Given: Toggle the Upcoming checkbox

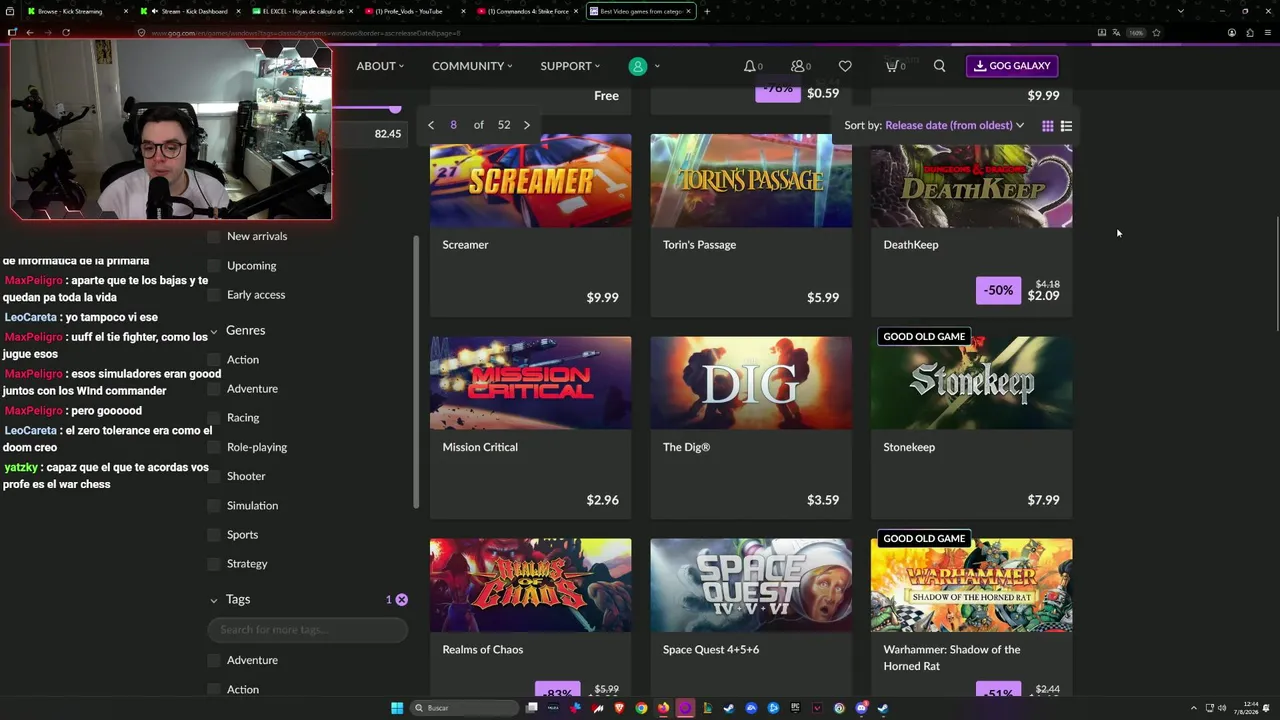Looking at the screenshot, I should [213, 266].
